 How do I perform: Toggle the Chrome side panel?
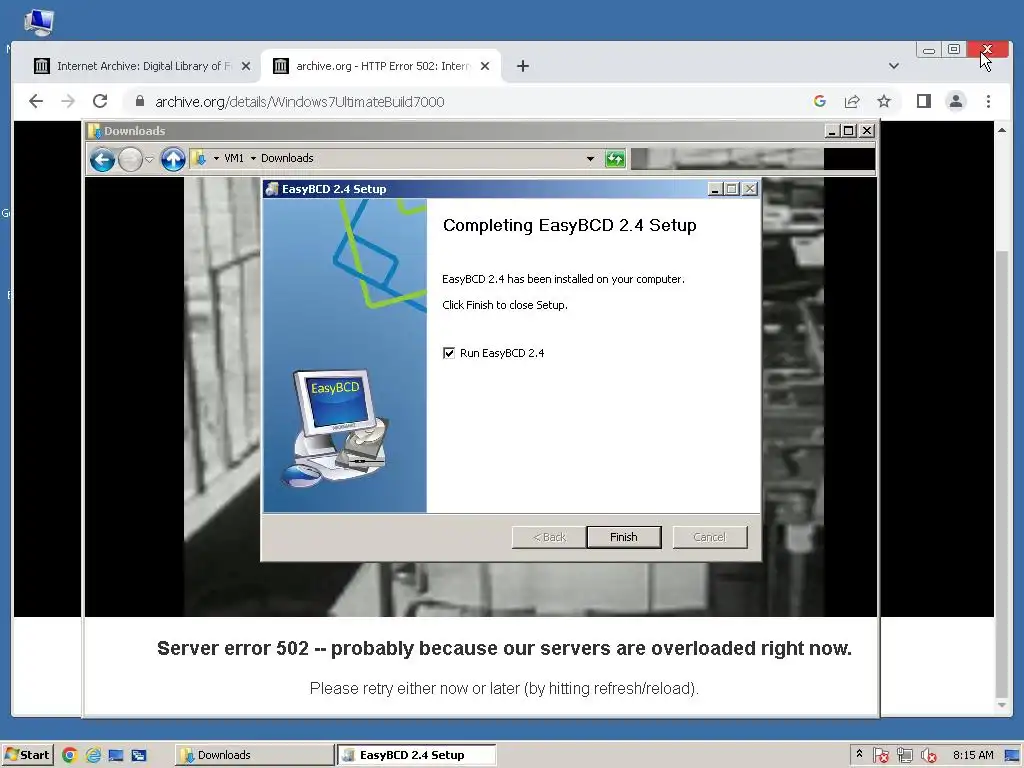[923, 101]
